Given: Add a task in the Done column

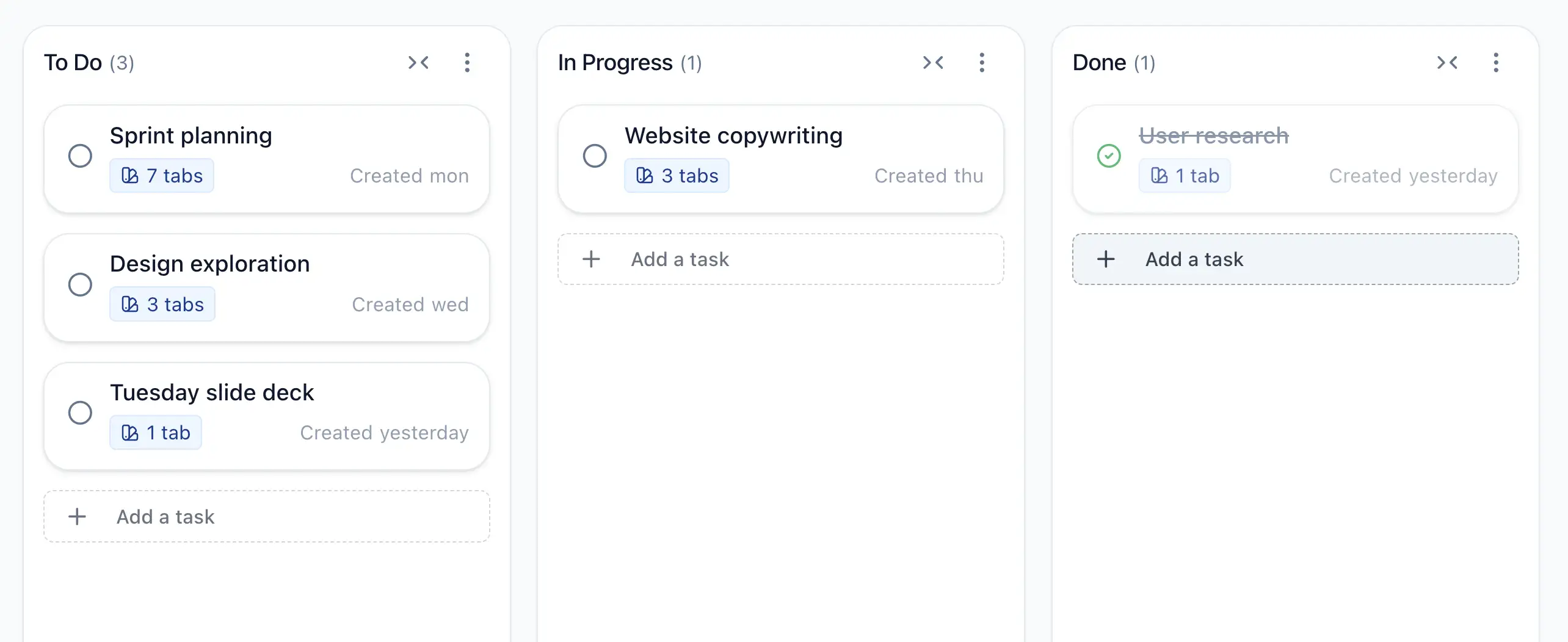Looking at the screenshot, I should (1296, 259).
